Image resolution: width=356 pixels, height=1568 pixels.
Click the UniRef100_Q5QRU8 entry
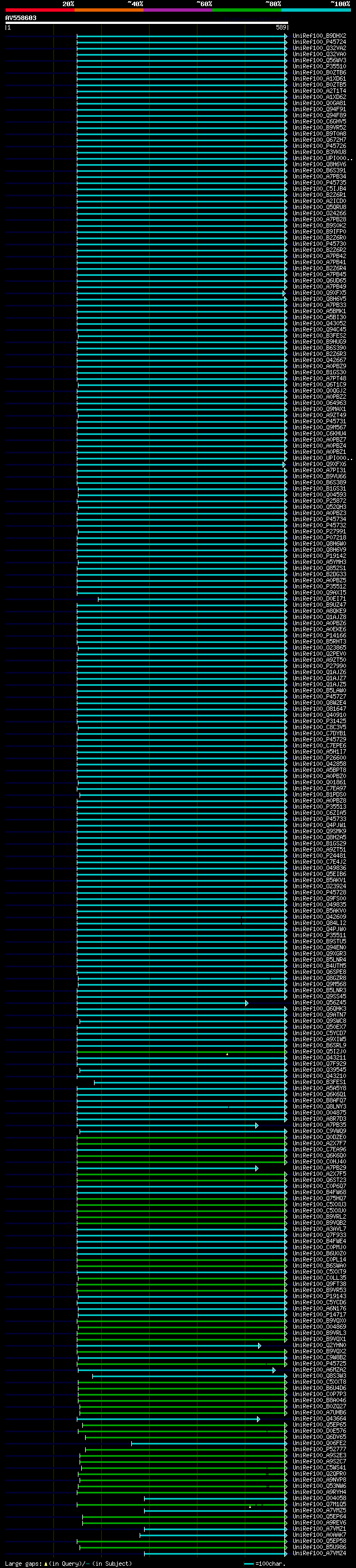click(x=319, y=207)
